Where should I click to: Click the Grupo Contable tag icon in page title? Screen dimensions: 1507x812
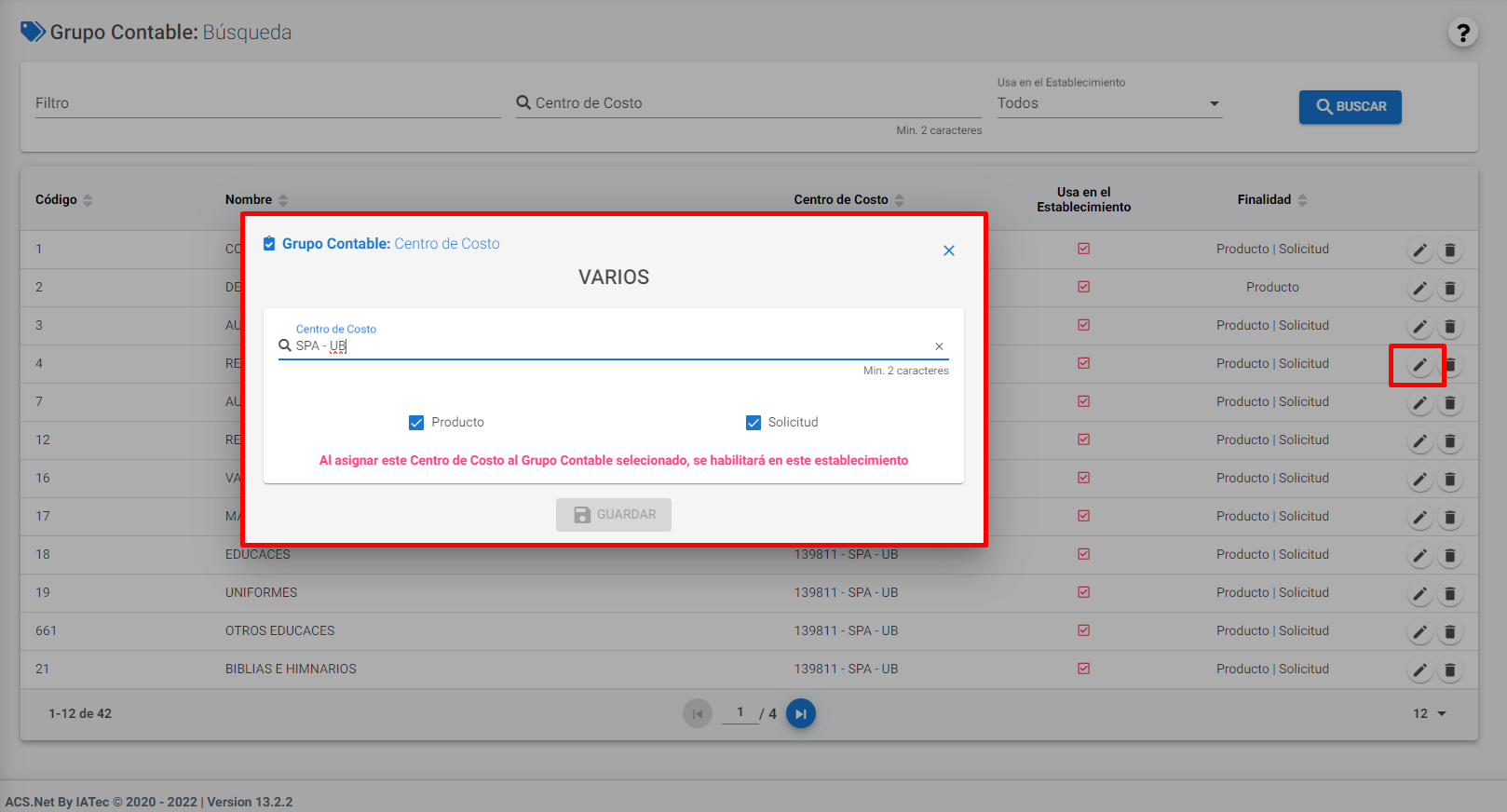[x=33, y=33]
